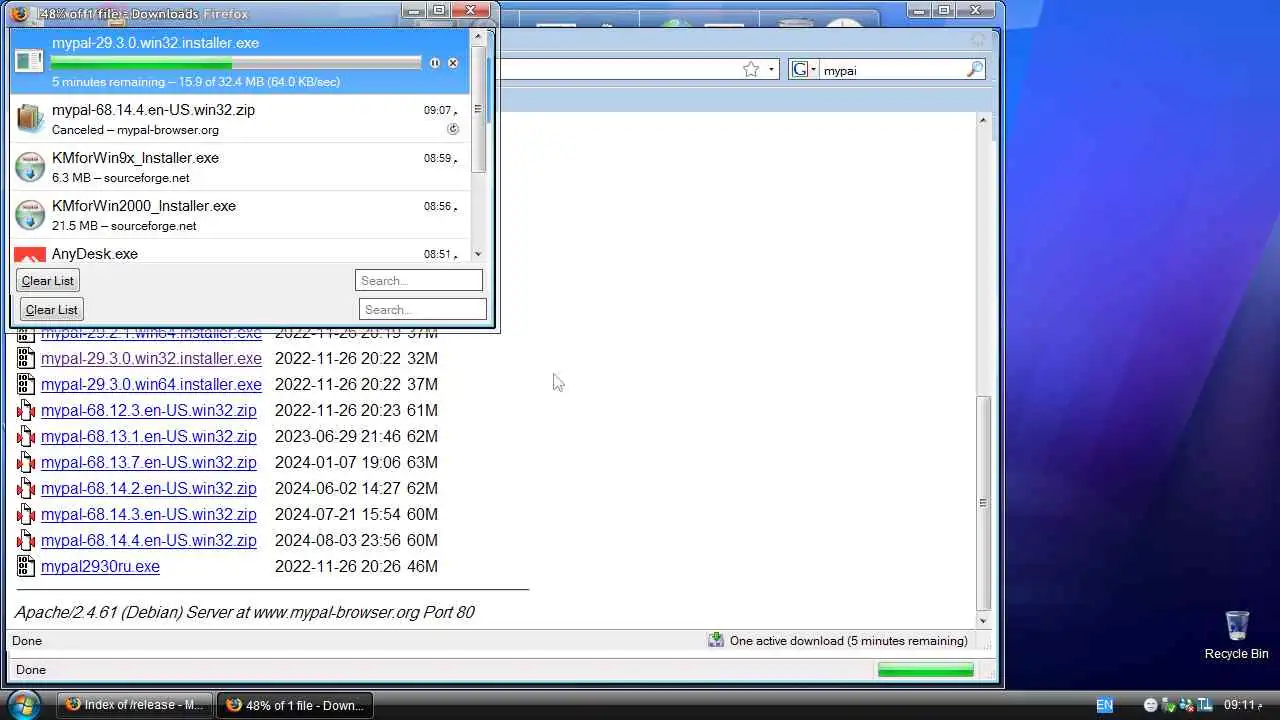Screen dimensions: 1280x720
Task: Select the KMforWin2000_Installer.exe download entry
Action: click(x=240, y=215)
